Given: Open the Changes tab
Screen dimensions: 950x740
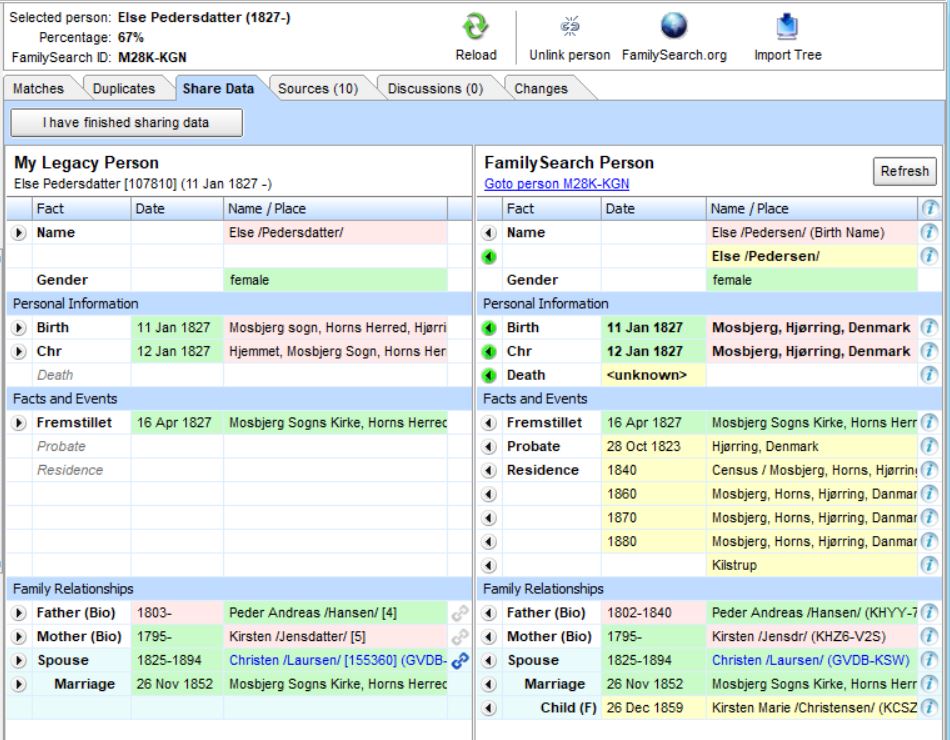Looking at the screenshot, I should pyautogui.click(x=541, y=88).
